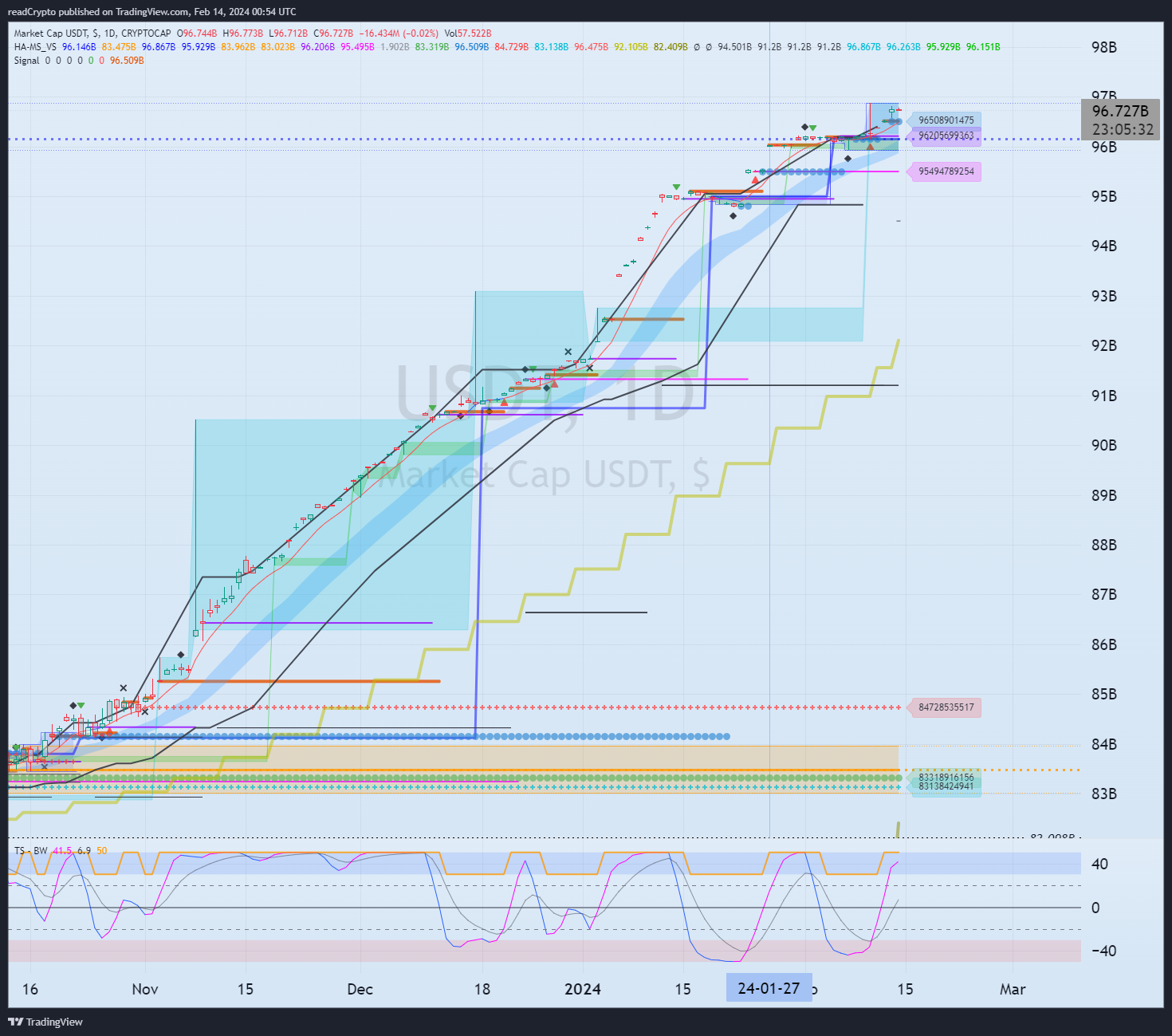Viewport: 1172px width, 1036px height.
Task: Click the green 96.151B value in HA-MS_VS row
Action: (983, 47)
